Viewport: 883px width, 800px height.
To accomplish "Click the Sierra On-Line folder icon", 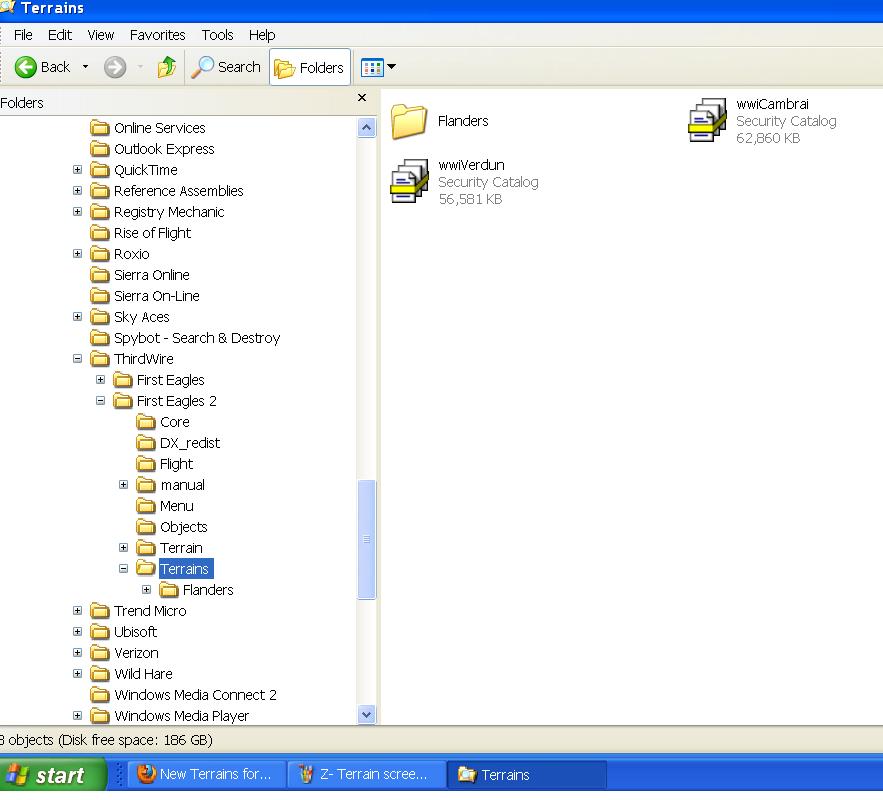I will [x=100, y=296].
